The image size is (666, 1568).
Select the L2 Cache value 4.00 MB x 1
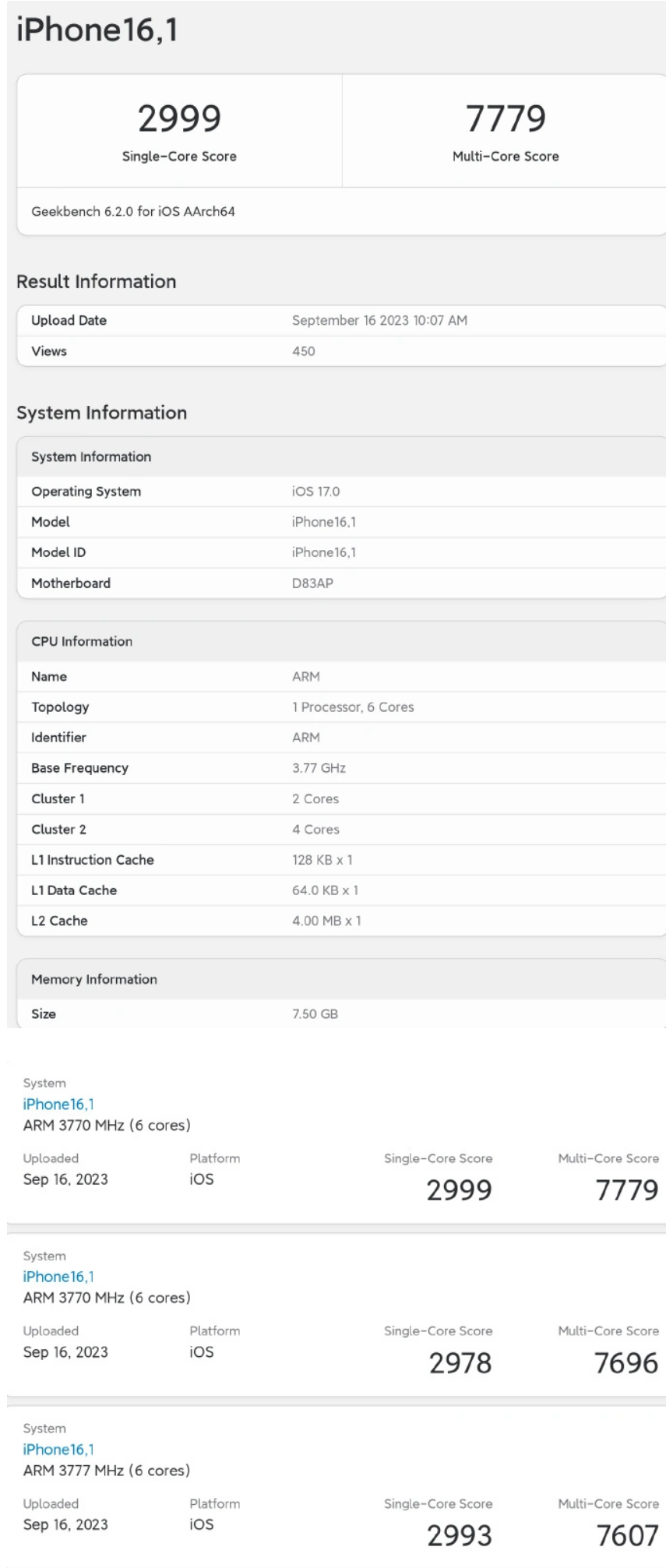[x=326, y=921]
